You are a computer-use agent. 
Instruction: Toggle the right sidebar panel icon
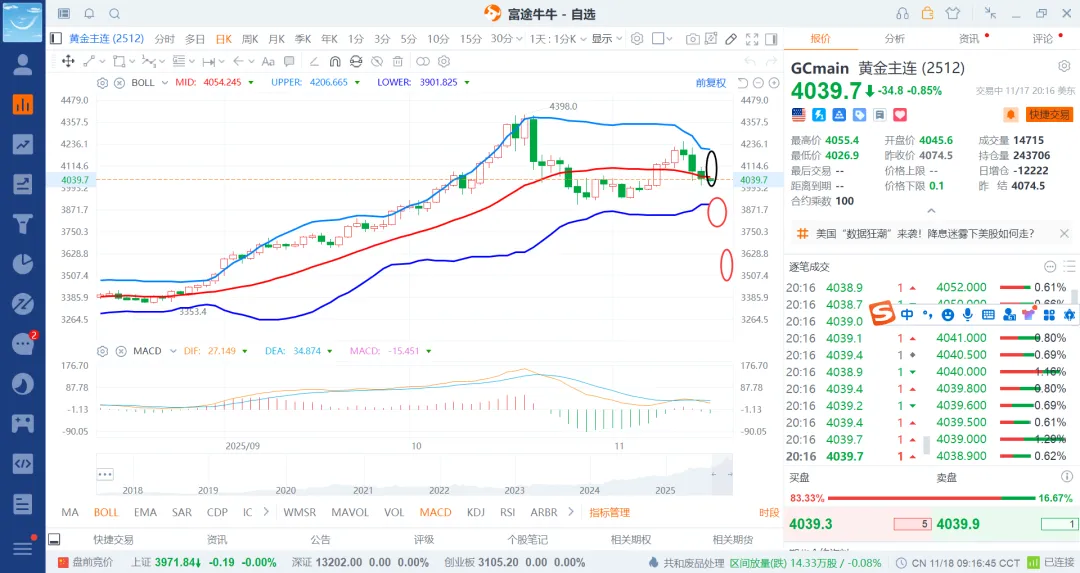click(771, 39)
